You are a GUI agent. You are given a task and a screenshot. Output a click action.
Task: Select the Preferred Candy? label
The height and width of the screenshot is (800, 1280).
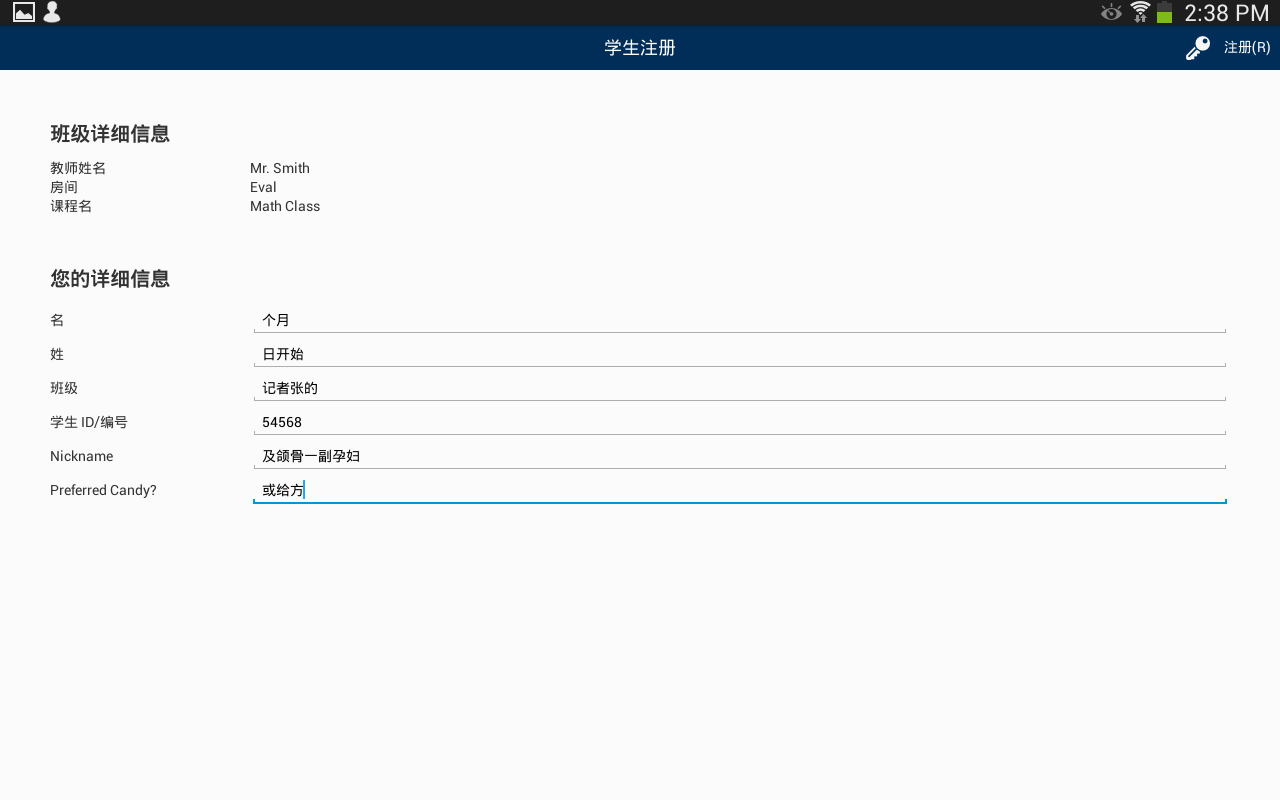(x=103, y=490)
